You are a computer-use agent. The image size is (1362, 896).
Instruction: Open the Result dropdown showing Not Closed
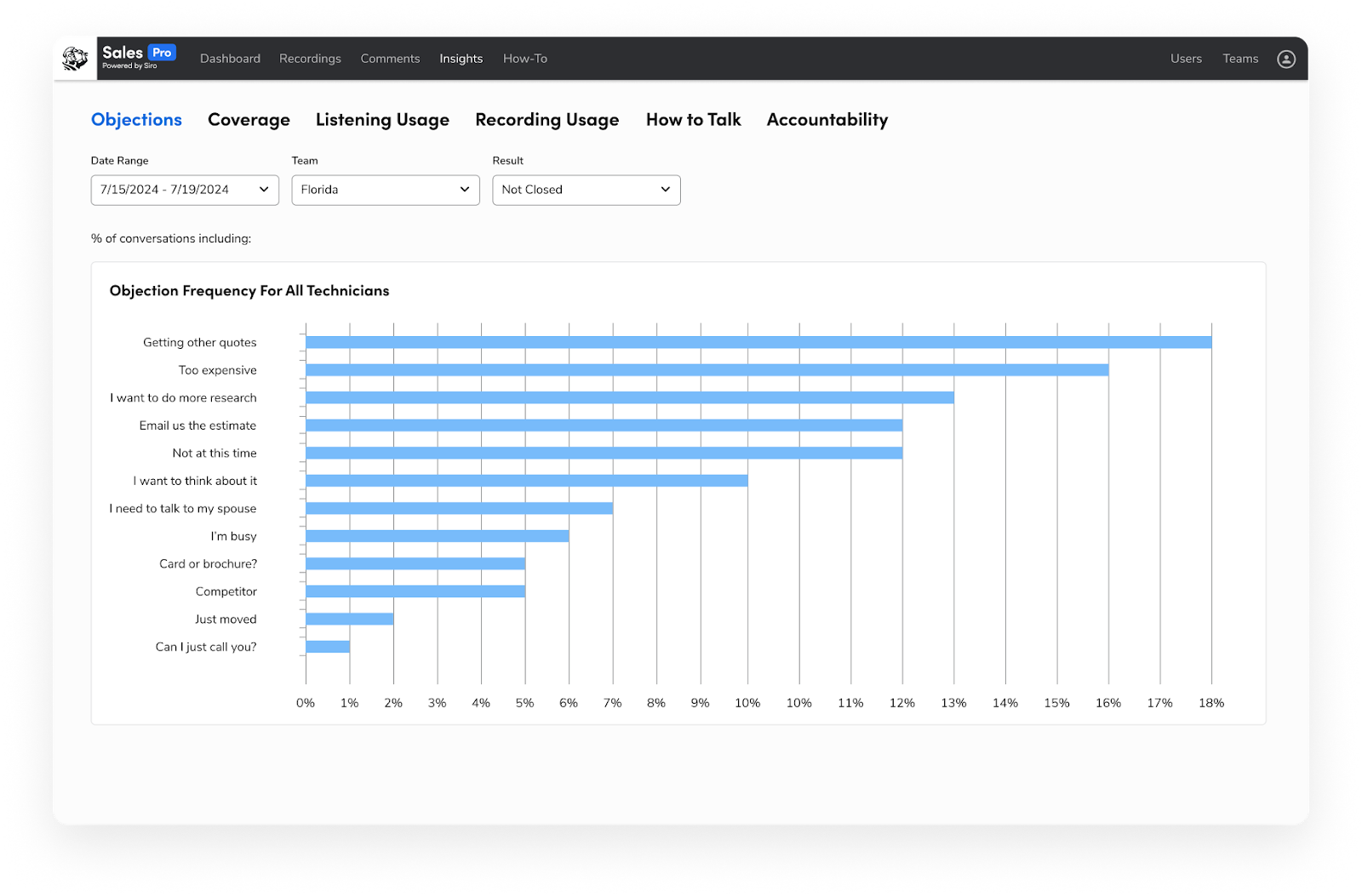point(586,190)
